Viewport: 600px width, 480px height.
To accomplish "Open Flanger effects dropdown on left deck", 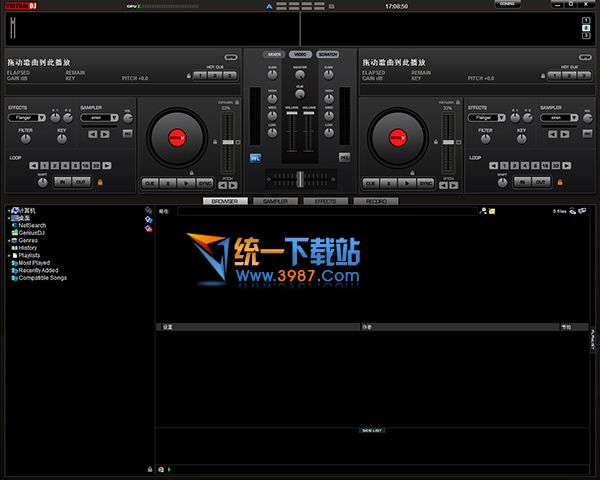I will [24, 117].
